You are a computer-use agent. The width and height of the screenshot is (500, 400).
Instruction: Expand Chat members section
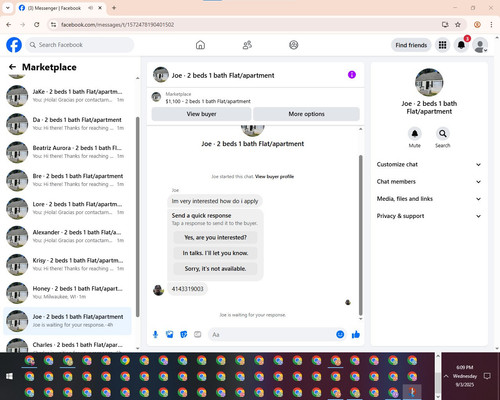click(429, 182)
